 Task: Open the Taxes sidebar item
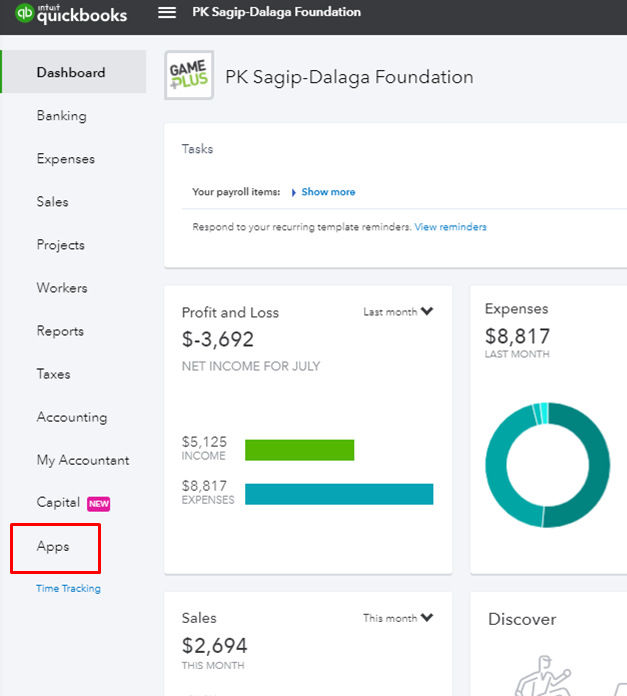coord(54,374)
